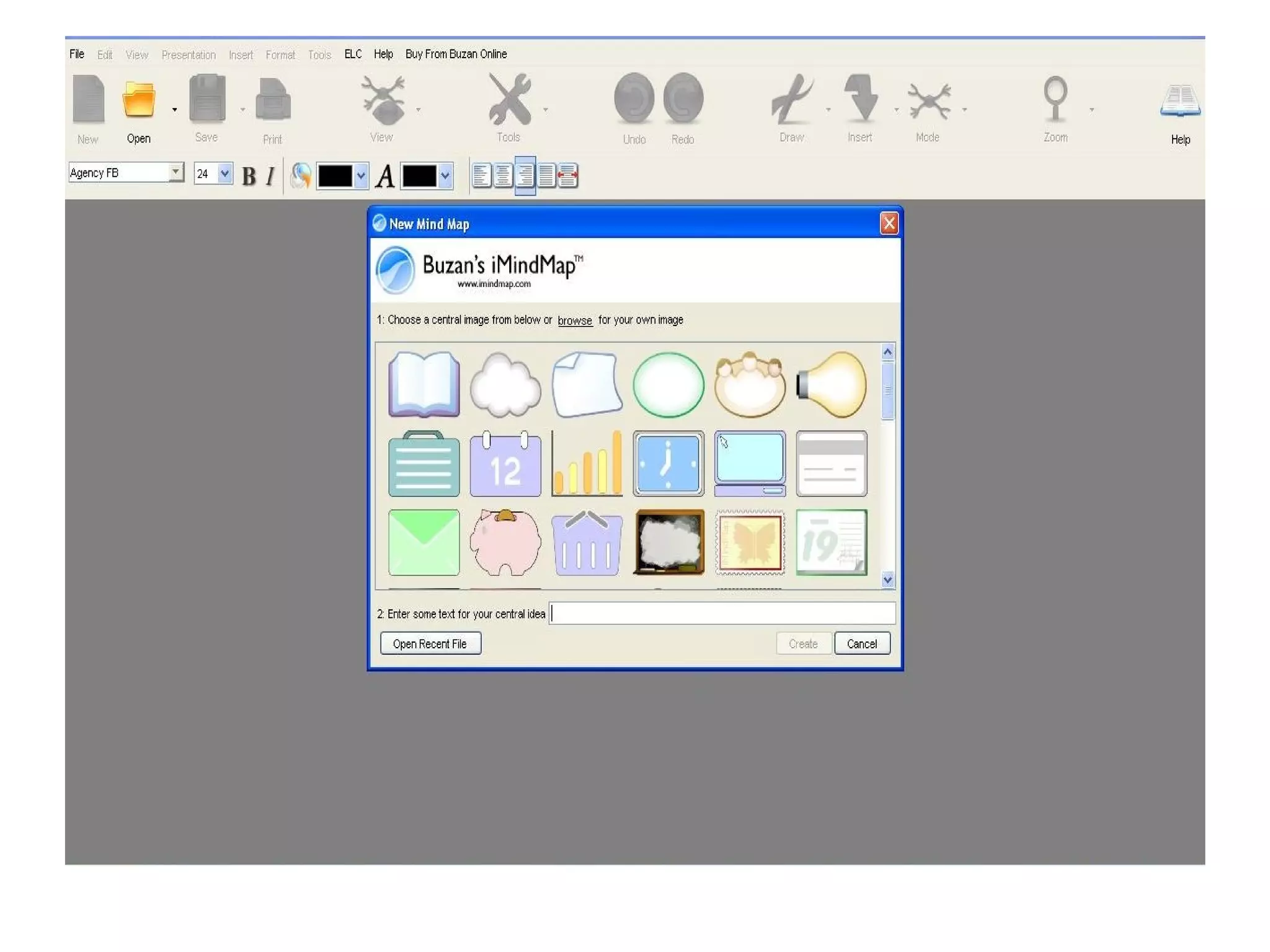
Task: Enable right text alignment button
Action: [525, 175]
